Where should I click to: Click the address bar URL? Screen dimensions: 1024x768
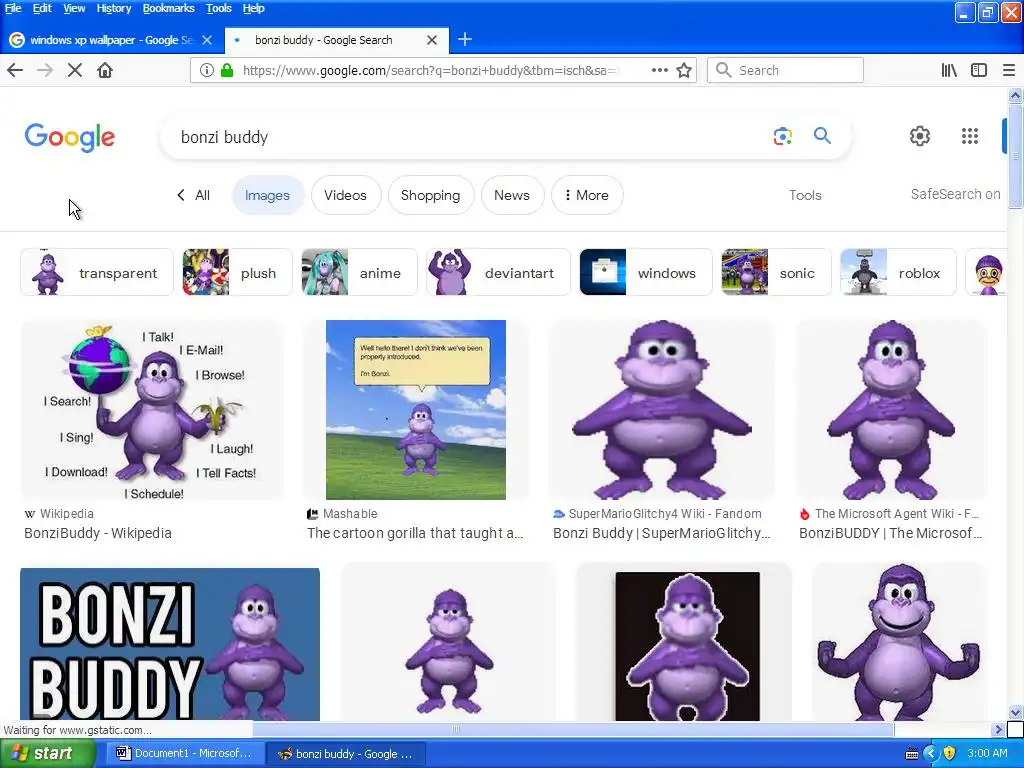(x=431, y=70)
